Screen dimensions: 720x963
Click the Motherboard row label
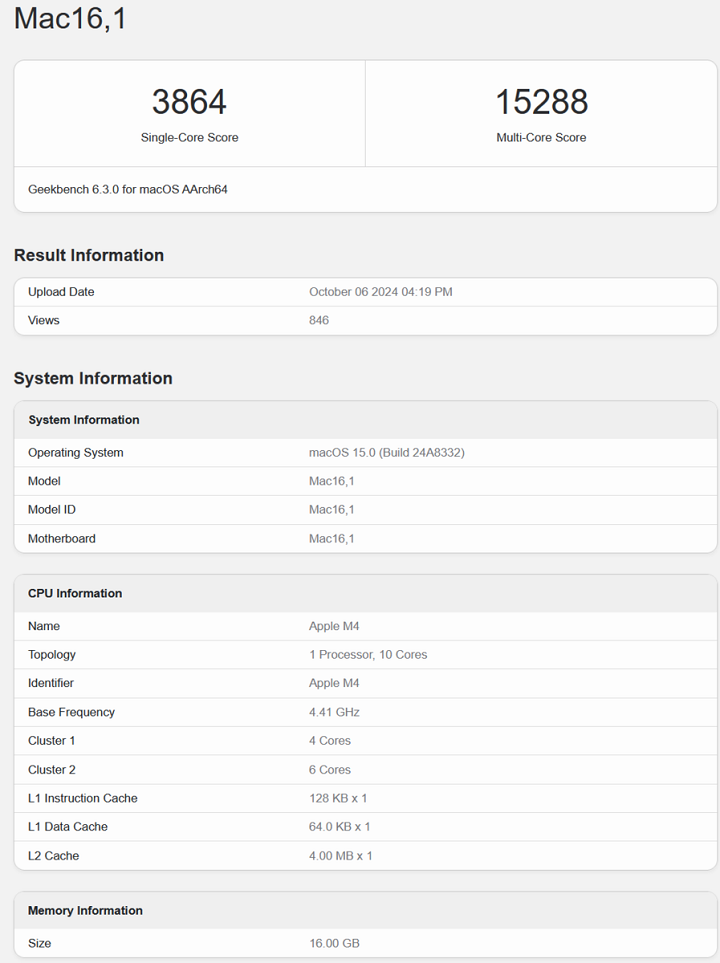[62, 539]
